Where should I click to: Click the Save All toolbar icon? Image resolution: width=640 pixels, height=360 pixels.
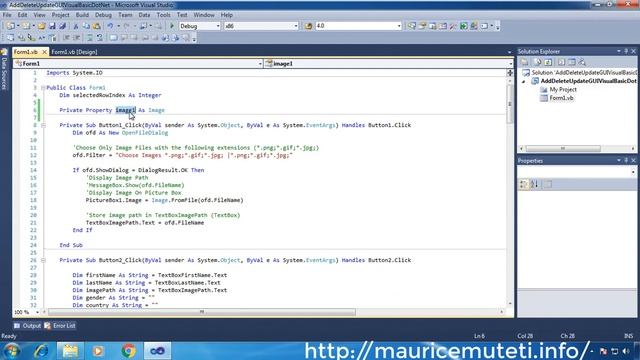62,26
